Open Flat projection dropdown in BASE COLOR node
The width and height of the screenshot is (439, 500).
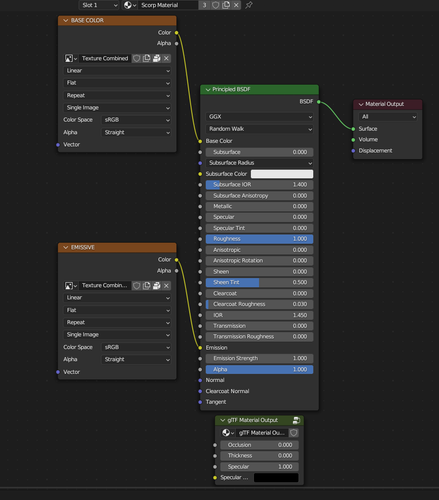click(x=118, y=83)
